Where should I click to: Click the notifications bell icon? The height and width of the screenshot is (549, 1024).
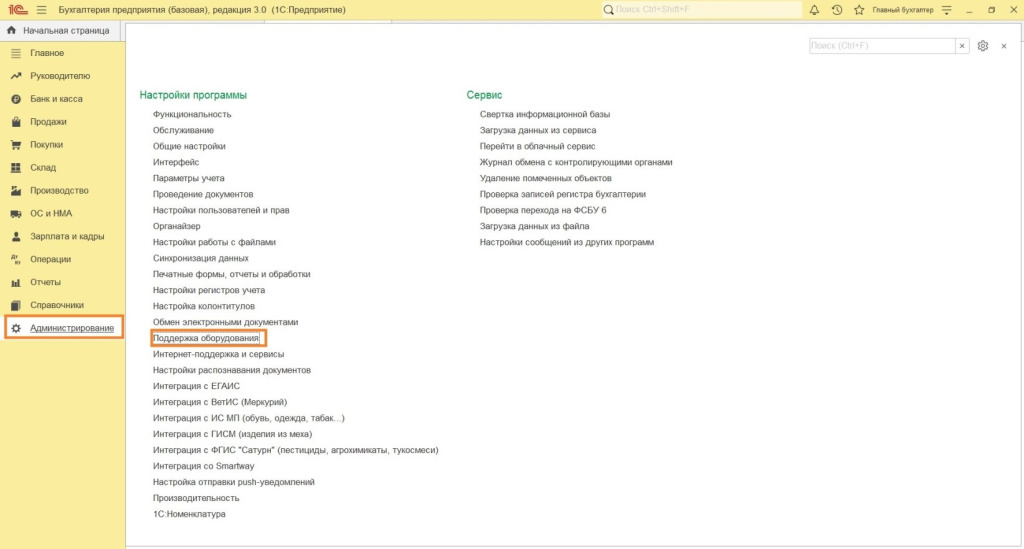click(x=814, y=10)
